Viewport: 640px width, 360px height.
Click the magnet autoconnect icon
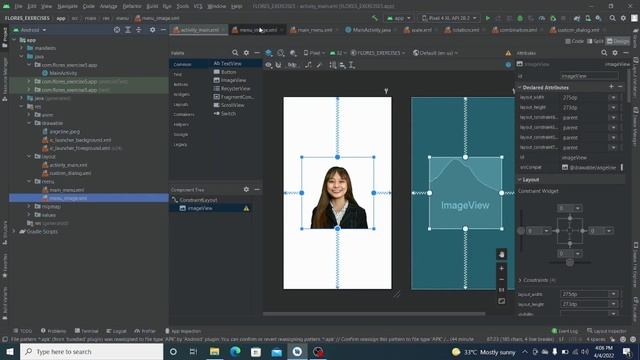coord(278,65)
